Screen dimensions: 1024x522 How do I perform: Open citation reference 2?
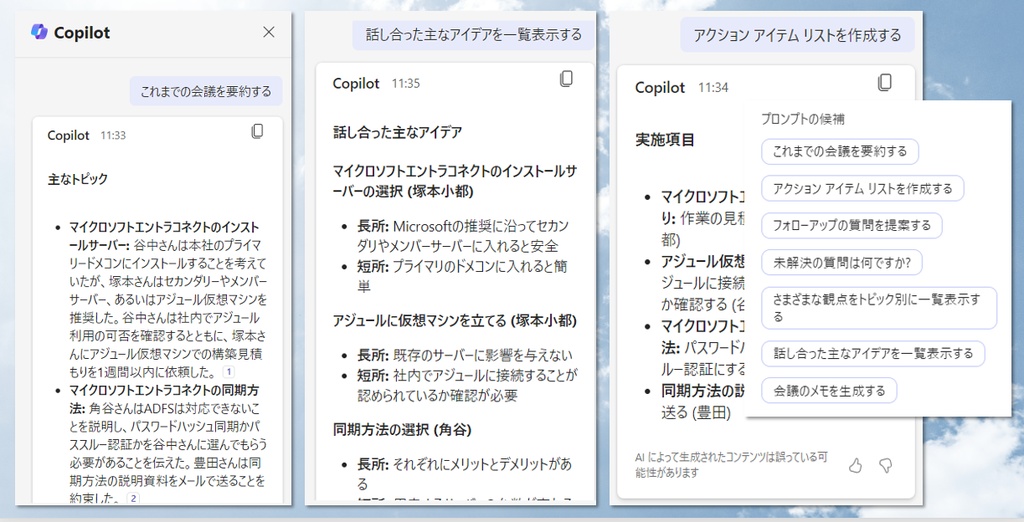point(133,498)
